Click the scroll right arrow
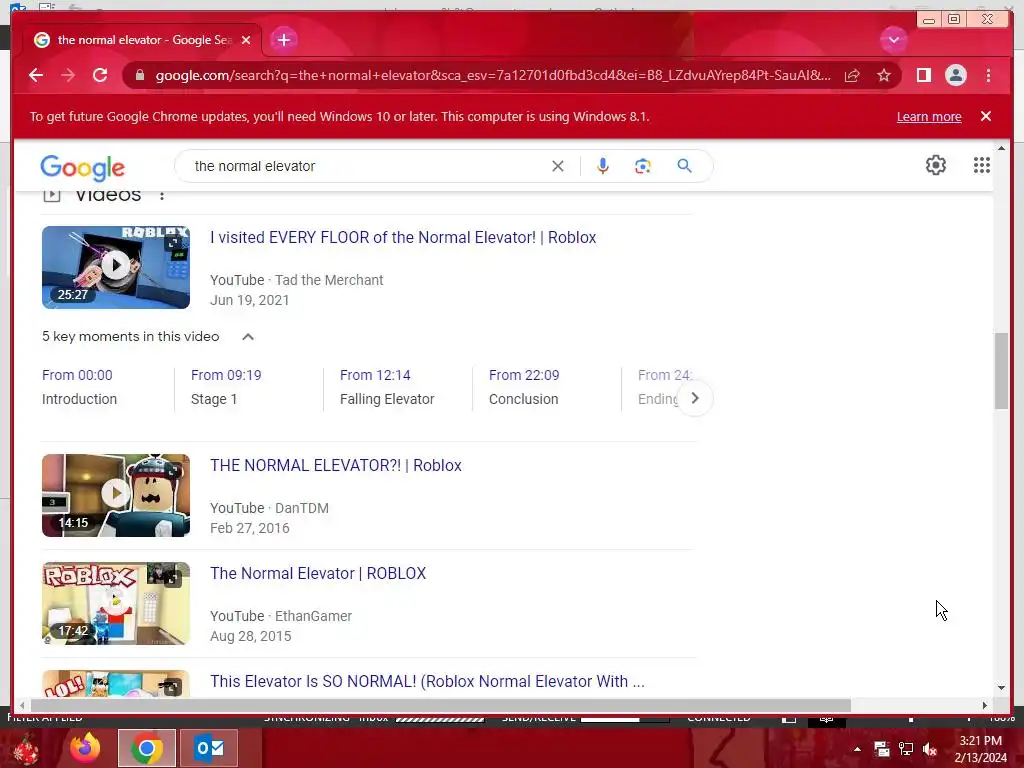This screenshot has height=768, width=1024. point(984,705)
